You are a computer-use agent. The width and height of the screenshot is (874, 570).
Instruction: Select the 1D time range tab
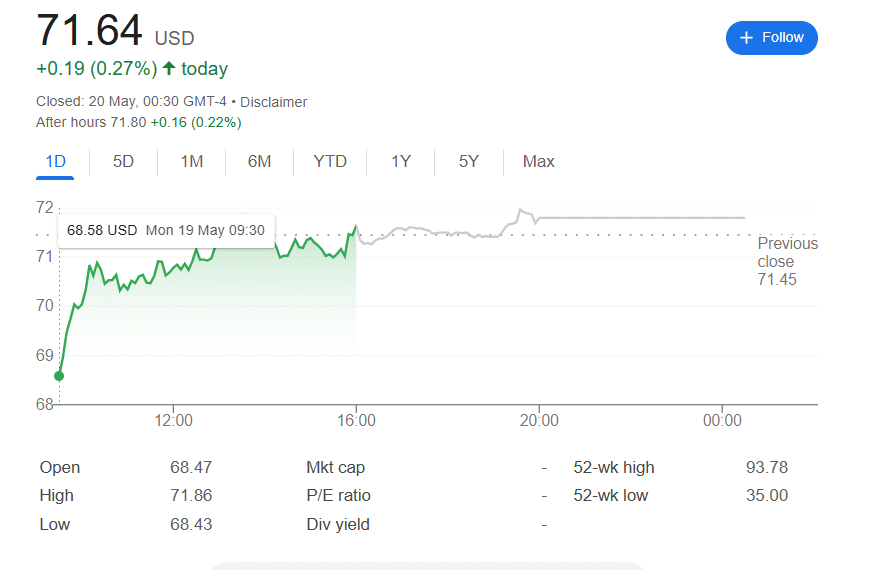click(x=55, y=162)
